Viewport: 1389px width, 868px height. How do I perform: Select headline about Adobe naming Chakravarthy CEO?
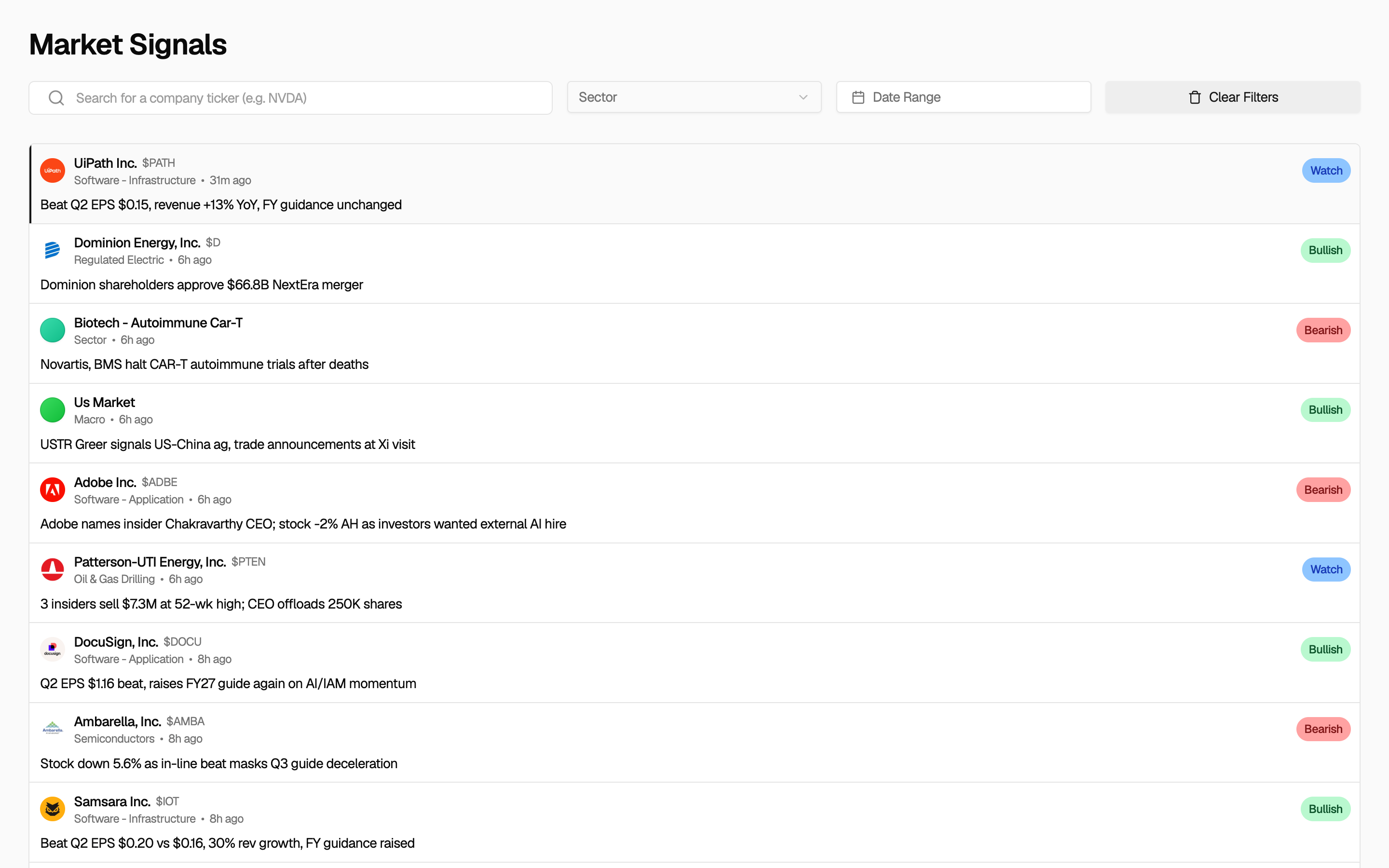click(x=303, y=524)
